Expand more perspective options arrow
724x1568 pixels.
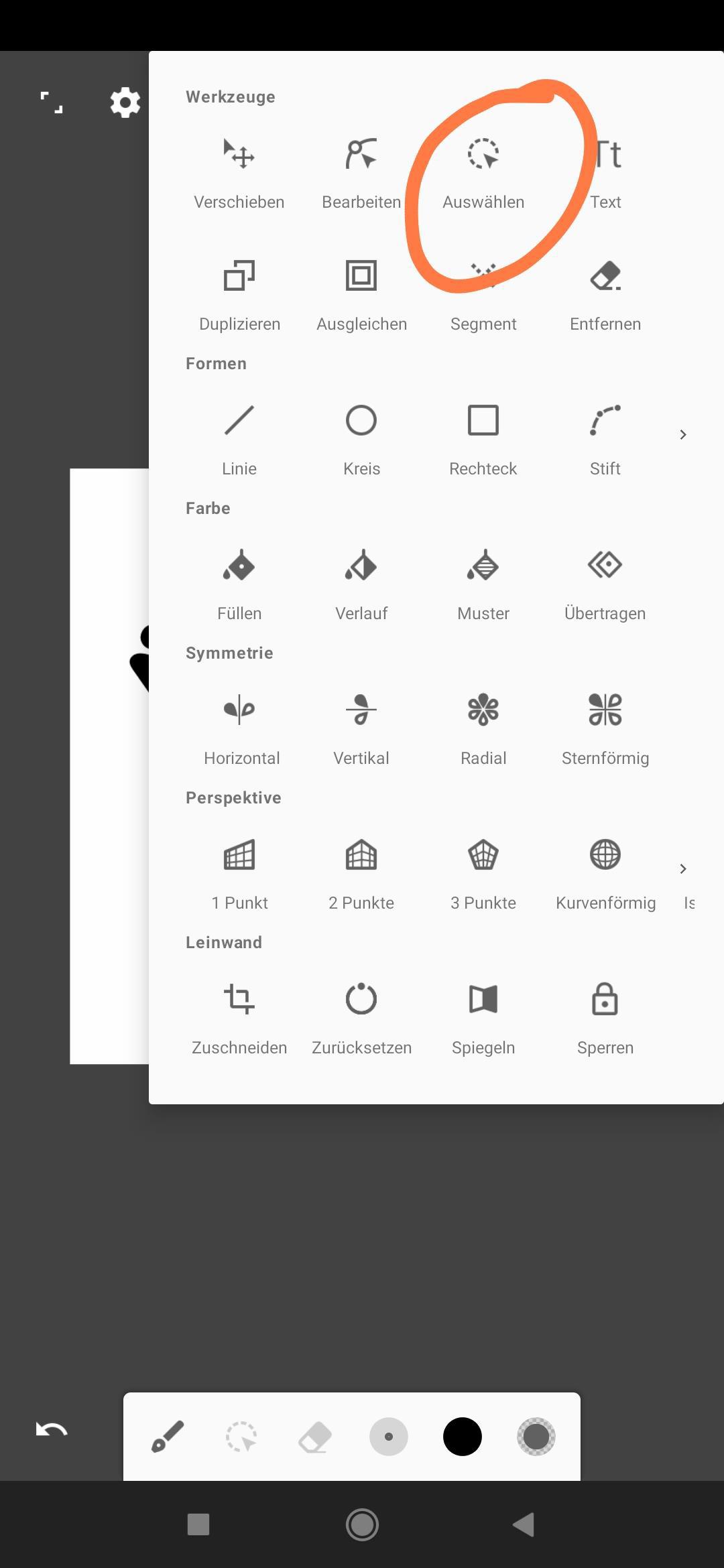coord(683,869)
